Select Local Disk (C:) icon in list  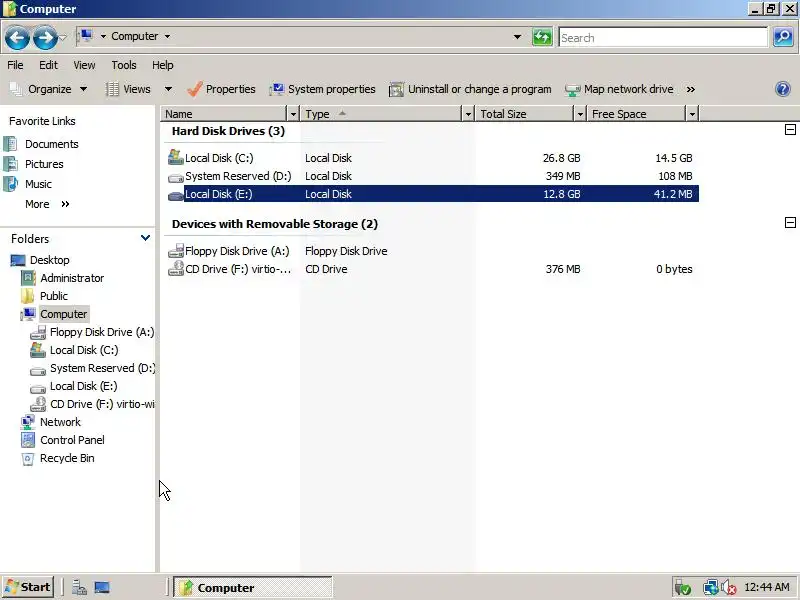point(176,157)
